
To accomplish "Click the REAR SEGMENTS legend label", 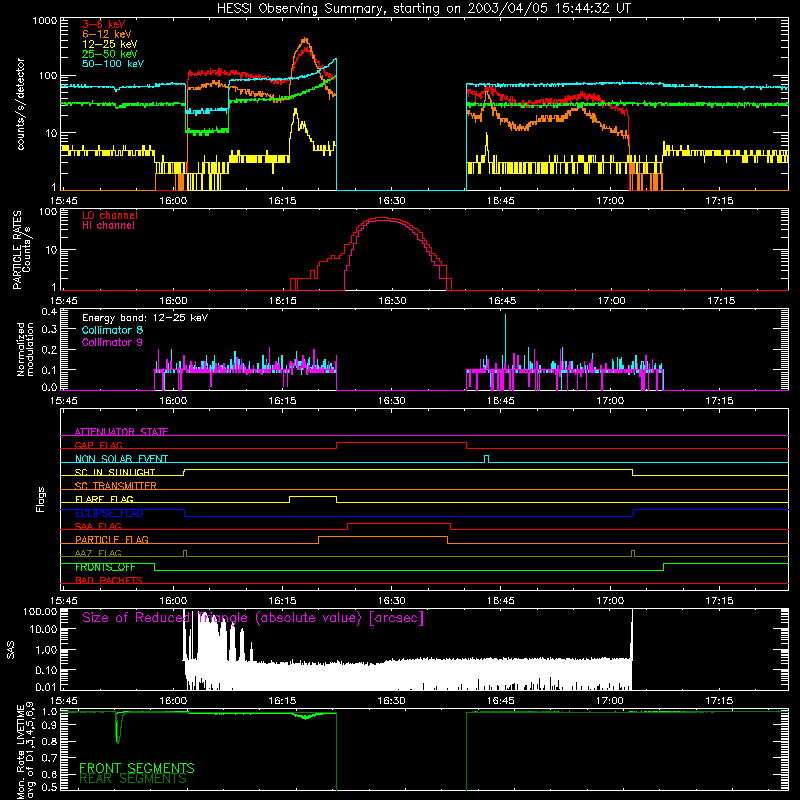I will [x=133, y=779].
